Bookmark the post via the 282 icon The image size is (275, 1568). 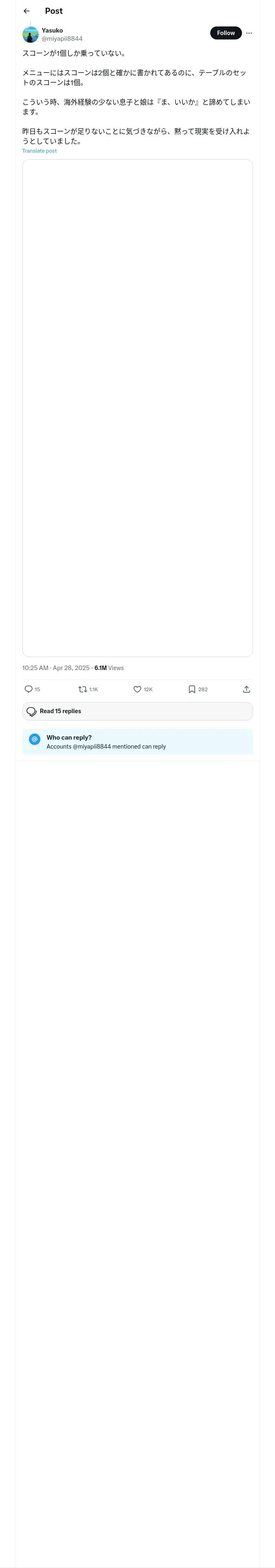click(192, 689)
